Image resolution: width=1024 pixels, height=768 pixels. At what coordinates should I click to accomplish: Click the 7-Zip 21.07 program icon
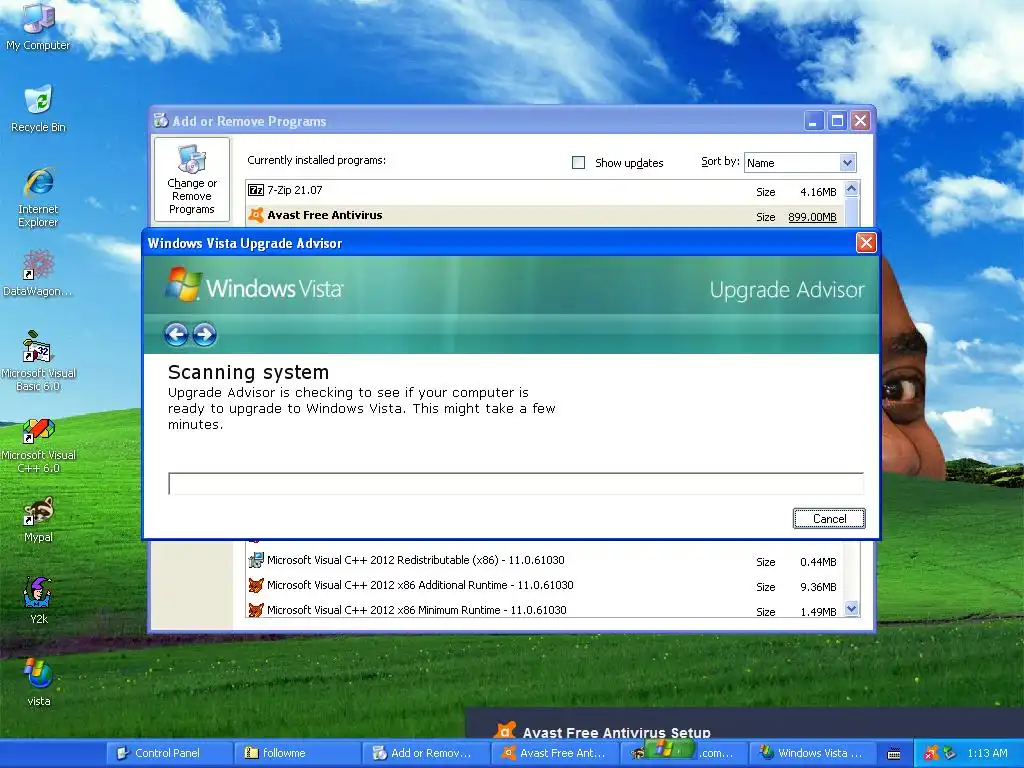pos(256,190)
